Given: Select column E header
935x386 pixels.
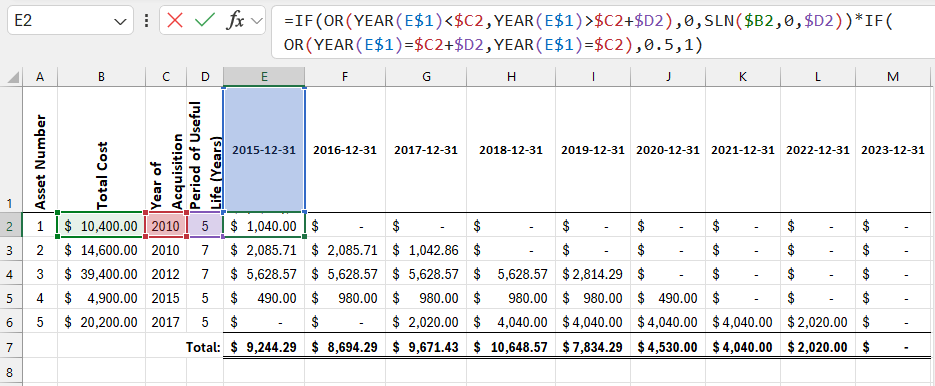Looking at the screenshot, I should point(264,76).
